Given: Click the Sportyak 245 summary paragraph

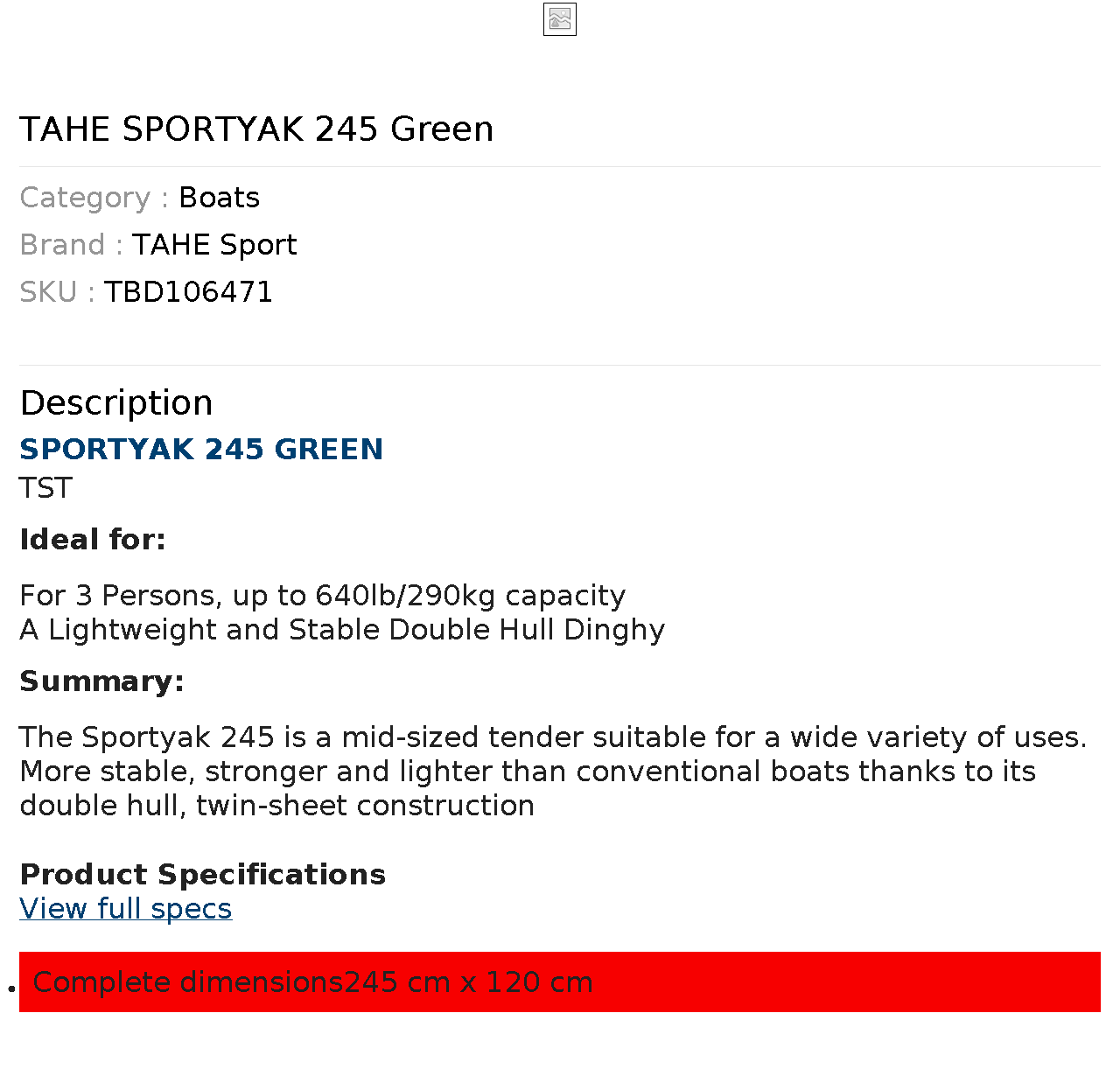Looking at the screenshot, I should 552,772.
